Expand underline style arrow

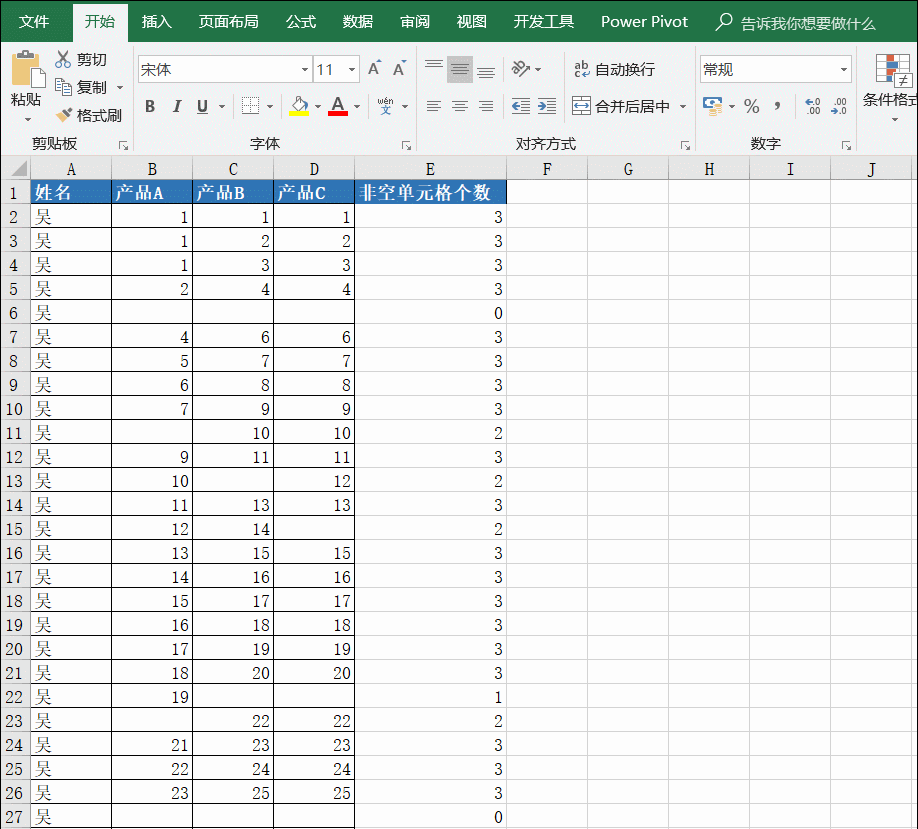(x=222, y=107)
